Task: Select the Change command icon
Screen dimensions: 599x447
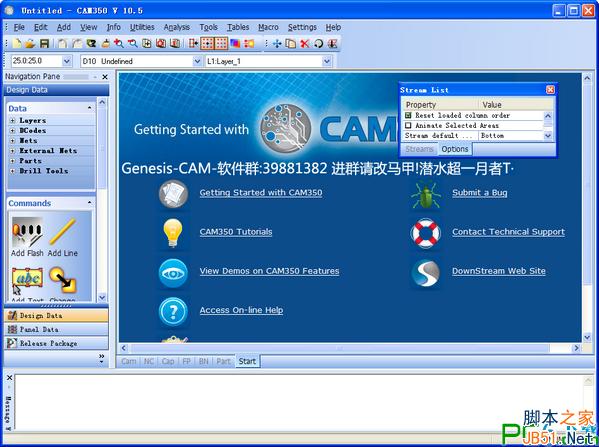Action: pyautogui.click(x=63, y=280)
